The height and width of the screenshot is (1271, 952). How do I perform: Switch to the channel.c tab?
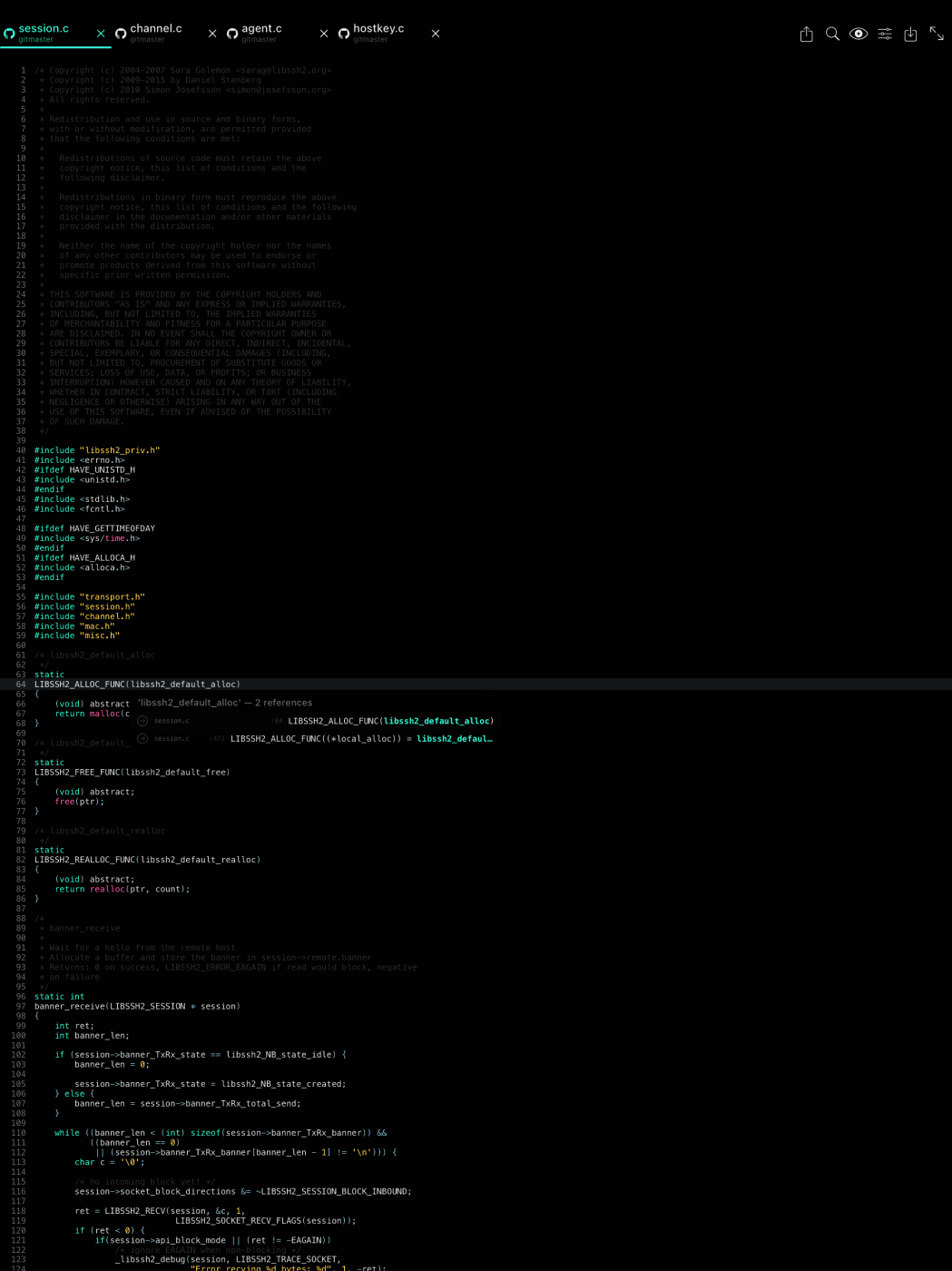click(156, 28)
